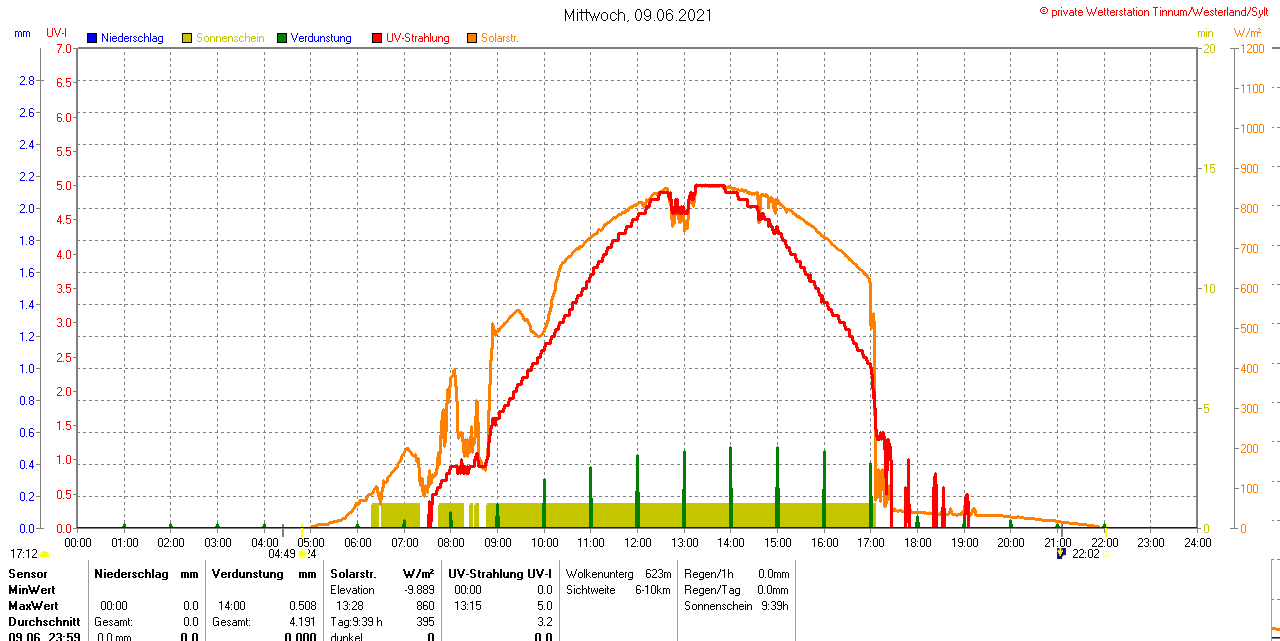This screenshot has width=1280, height=641.
Task: Click the 12:00 mark on time axis
Action: pyautogui.click(x=637, y=542)
